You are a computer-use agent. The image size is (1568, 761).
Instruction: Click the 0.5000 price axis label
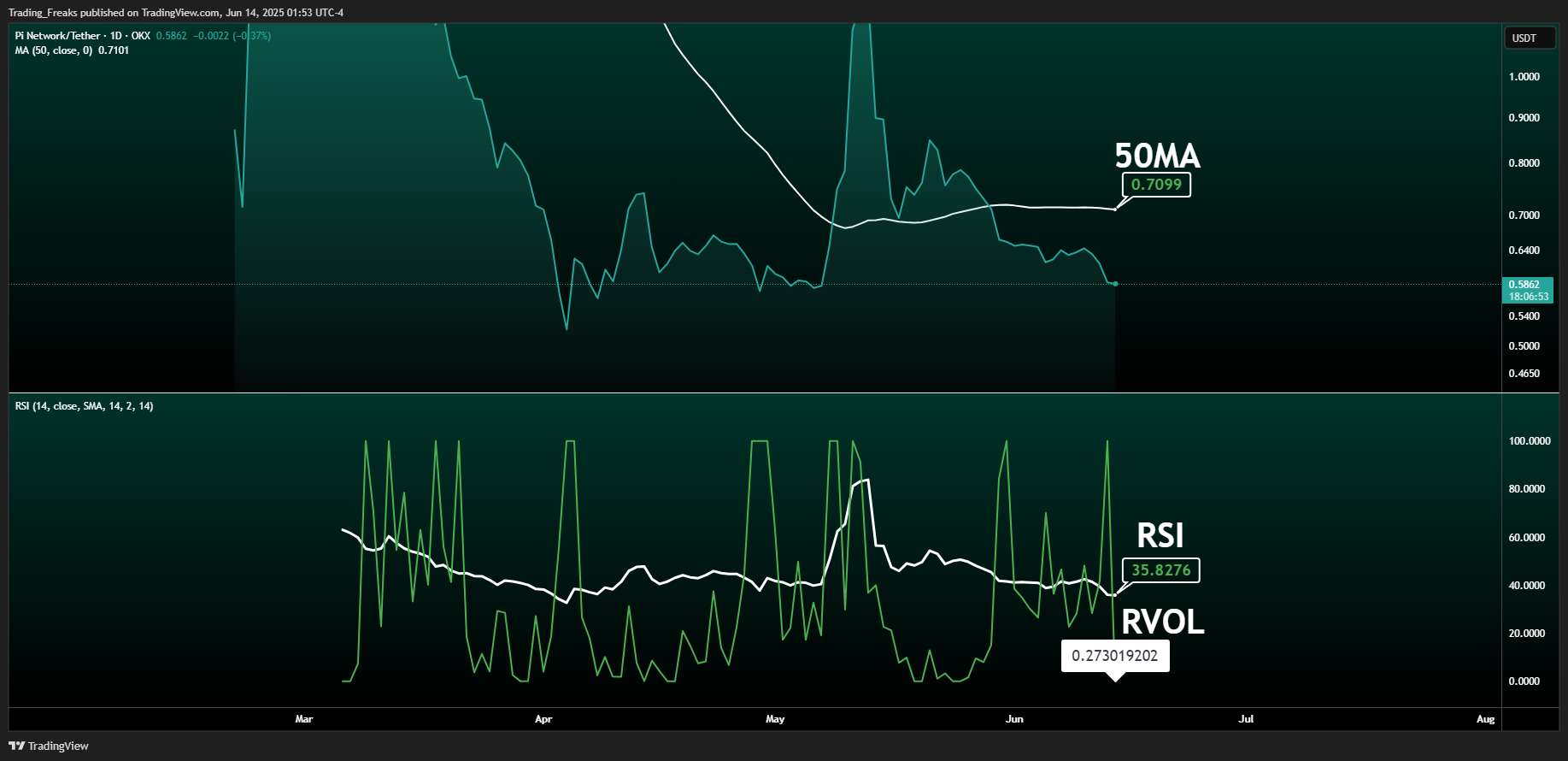pyautogui.click(x=1524, y=346)
